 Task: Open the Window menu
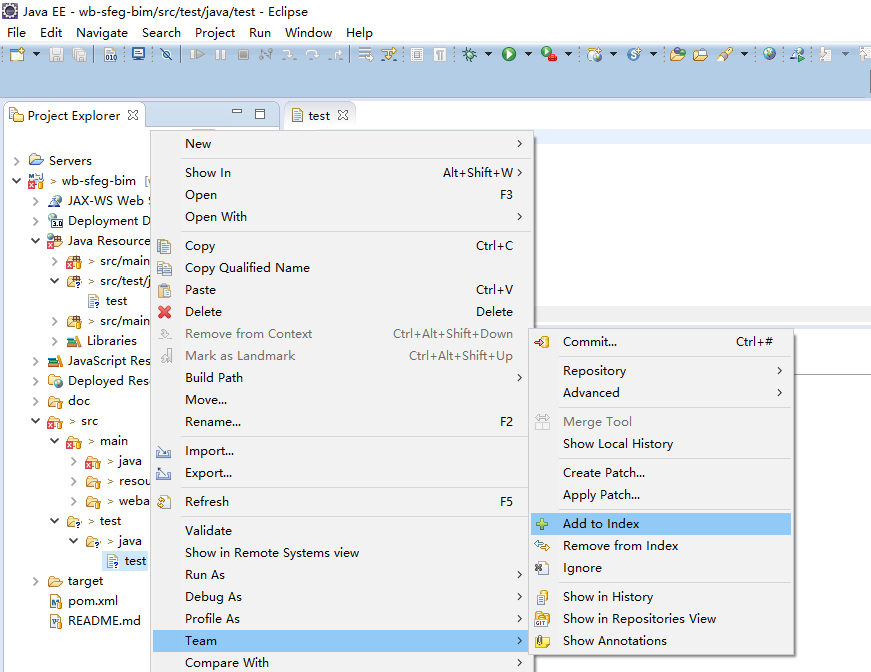tap(308, 33)
